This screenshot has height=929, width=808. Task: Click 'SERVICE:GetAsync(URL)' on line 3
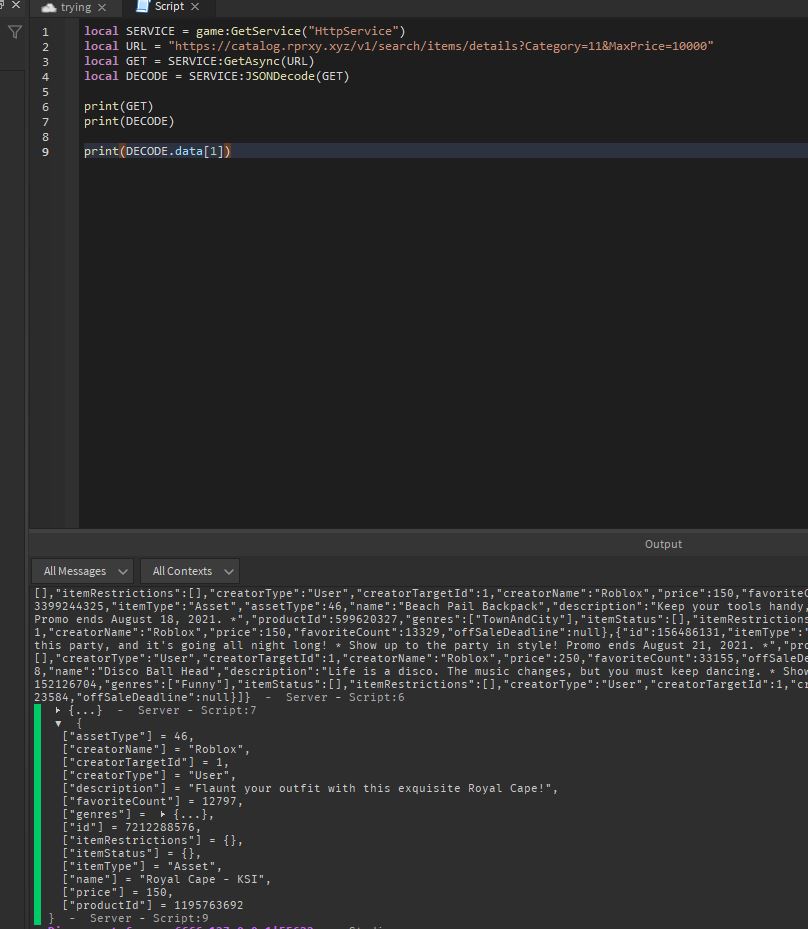(241, 61)
